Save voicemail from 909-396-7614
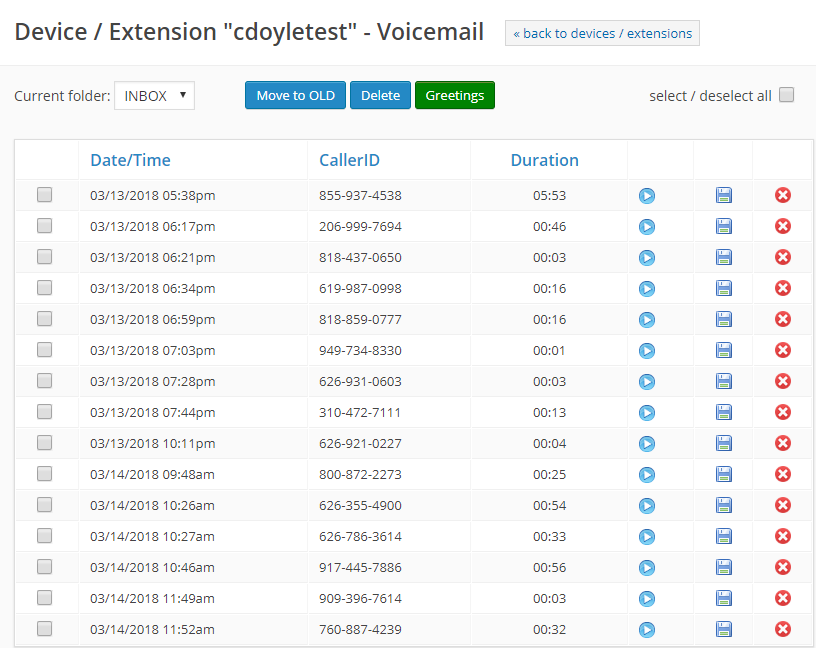Viewport: 816px width, 648px height. click(723, 598)
